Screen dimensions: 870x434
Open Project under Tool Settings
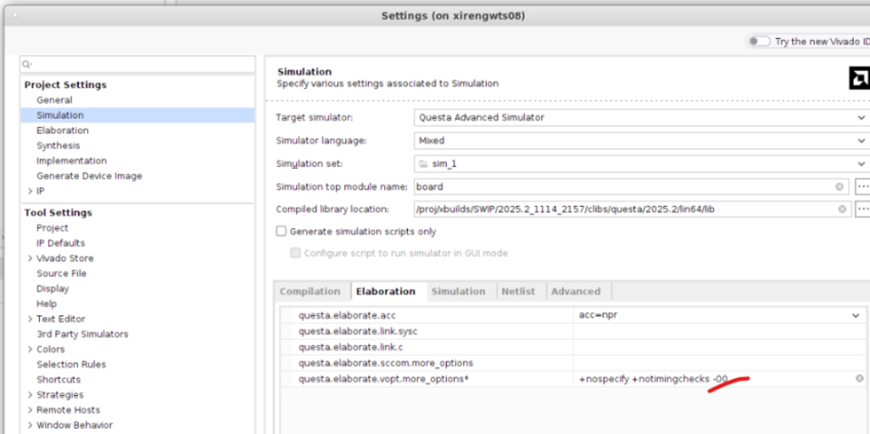coord(52,228)
